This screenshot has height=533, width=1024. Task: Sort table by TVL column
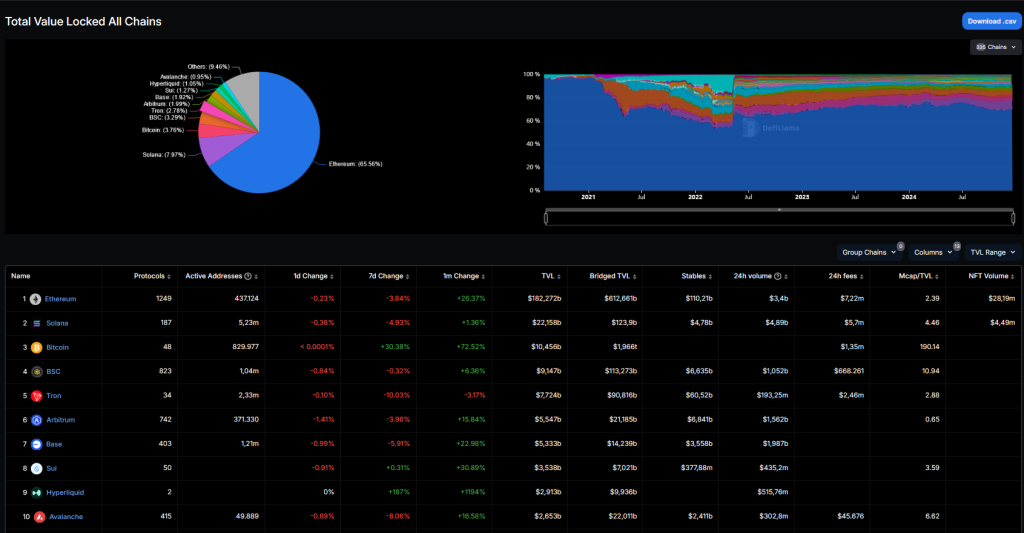click(551, 276)
